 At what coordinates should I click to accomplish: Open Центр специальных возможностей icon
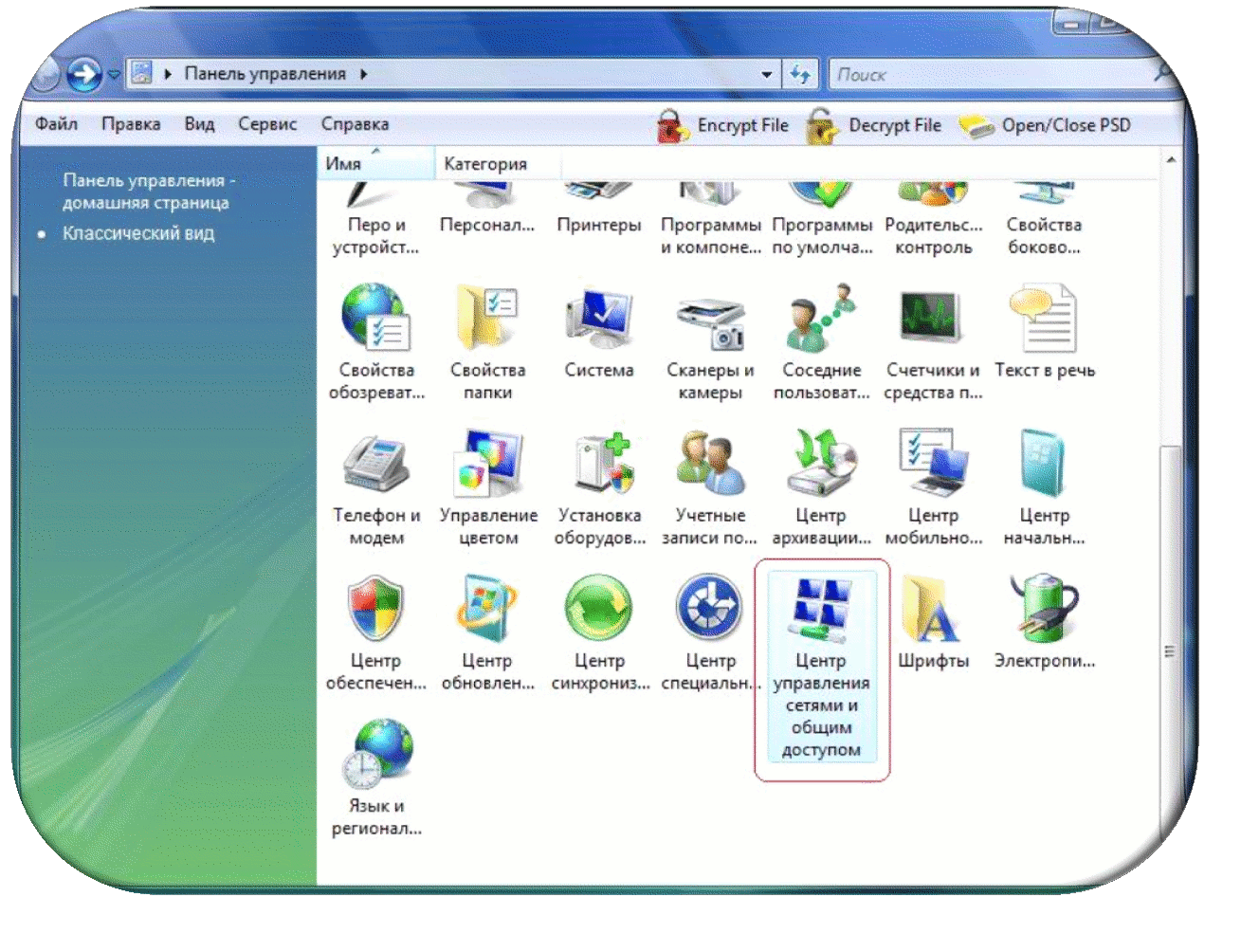pyautogui.click(x=710, y=609)
